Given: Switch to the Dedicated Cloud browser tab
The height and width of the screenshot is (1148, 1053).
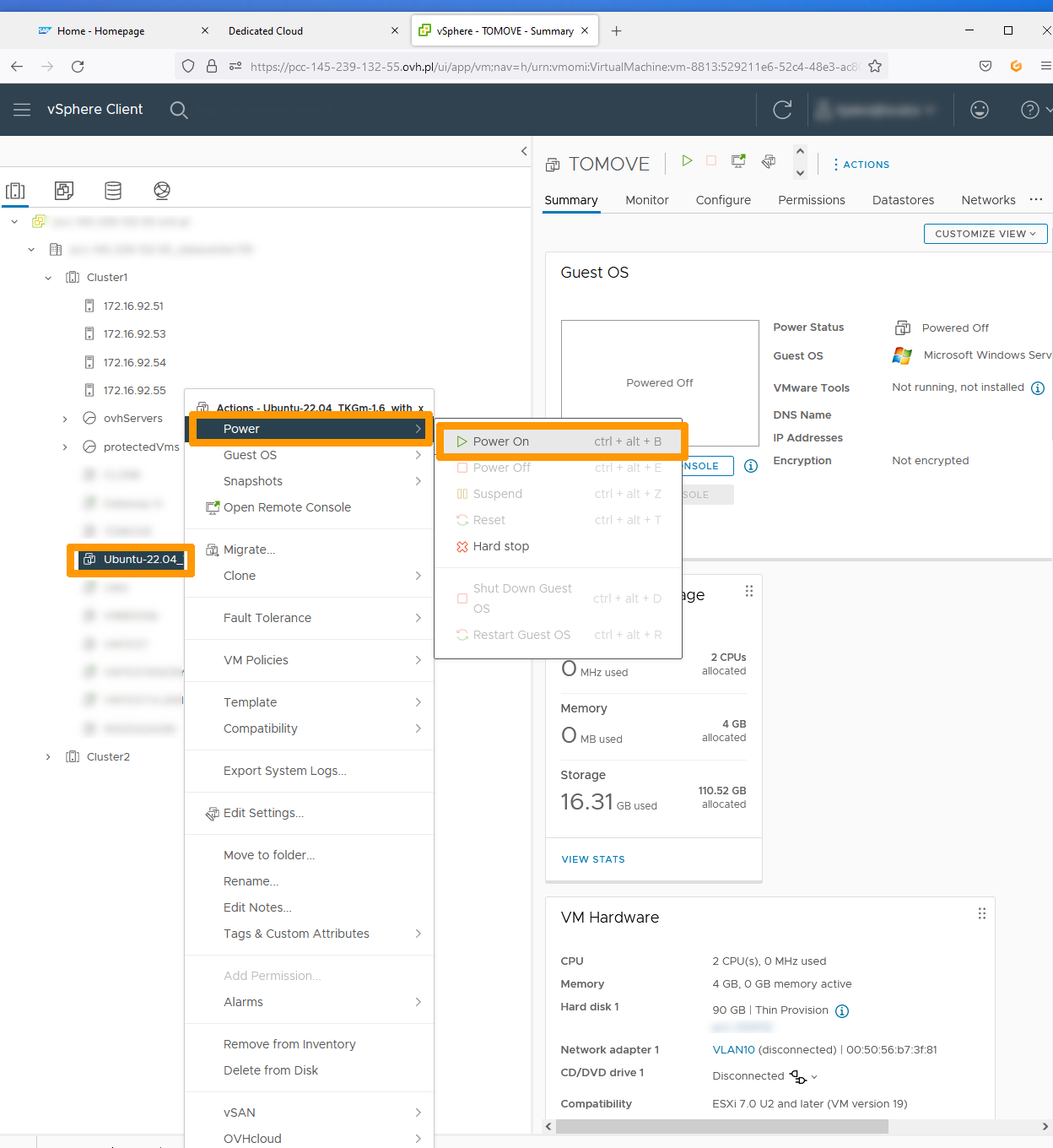Looking at the screenshot, I should click(266, 31).
